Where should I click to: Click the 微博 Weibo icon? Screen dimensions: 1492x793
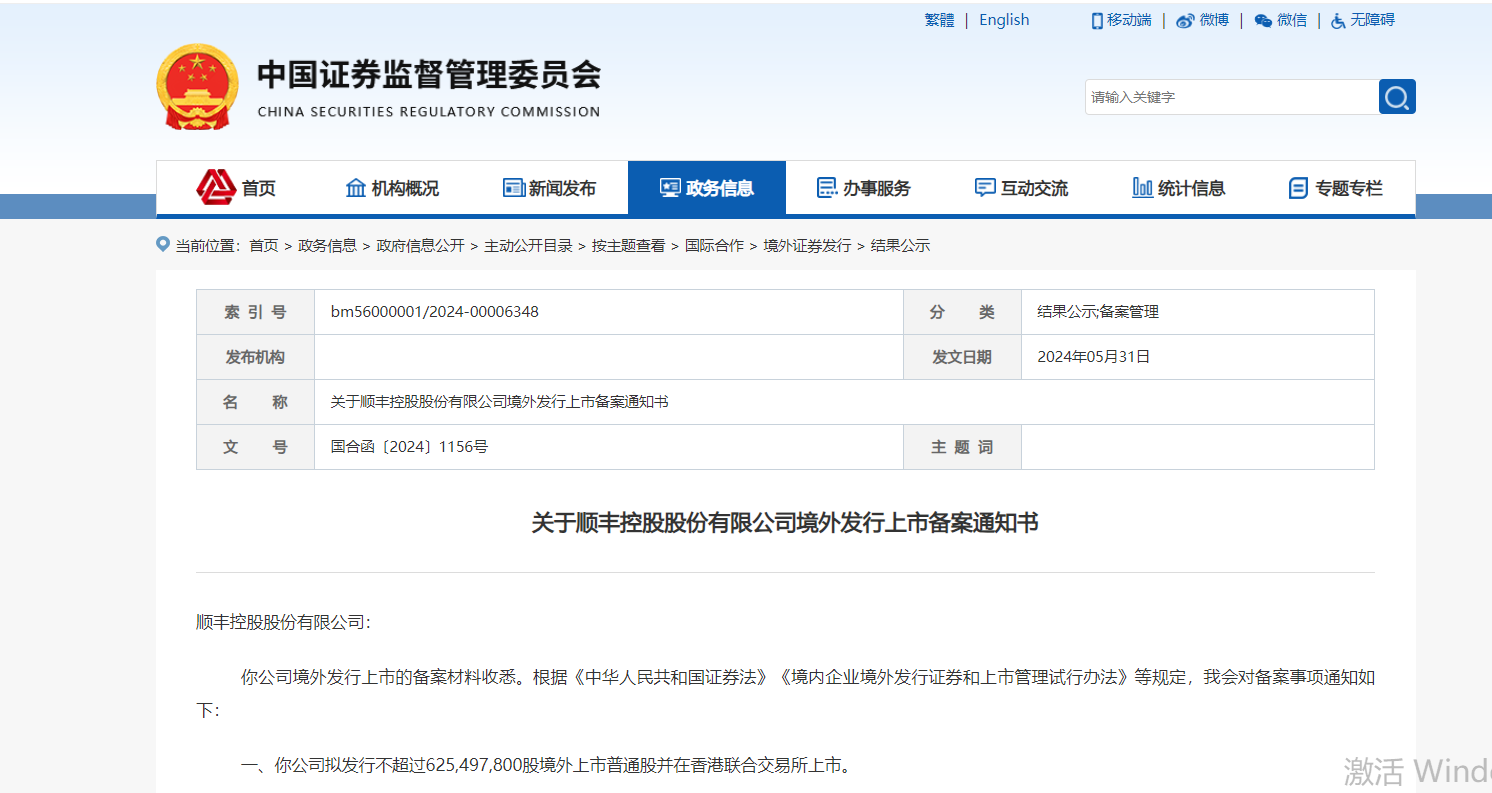click(1183, 19)
